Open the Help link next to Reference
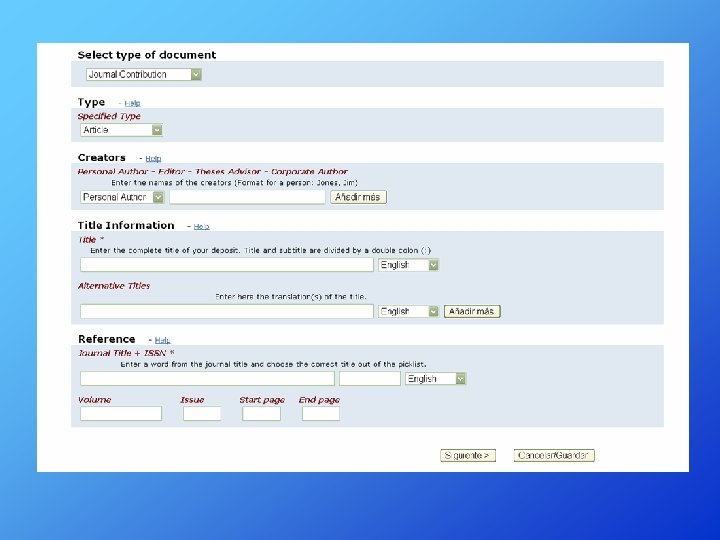The width and height of the screenshot is (720, 540). point(163,340)
